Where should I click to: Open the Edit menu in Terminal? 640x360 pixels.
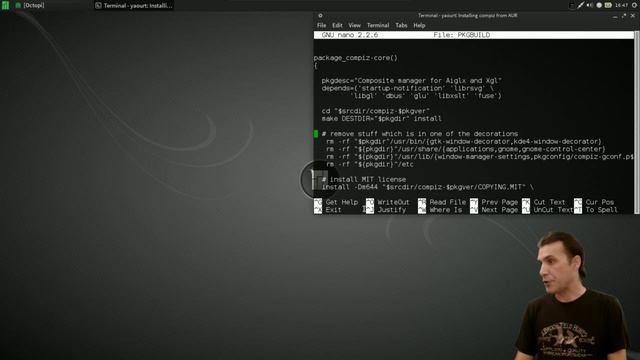click(337, 25)
